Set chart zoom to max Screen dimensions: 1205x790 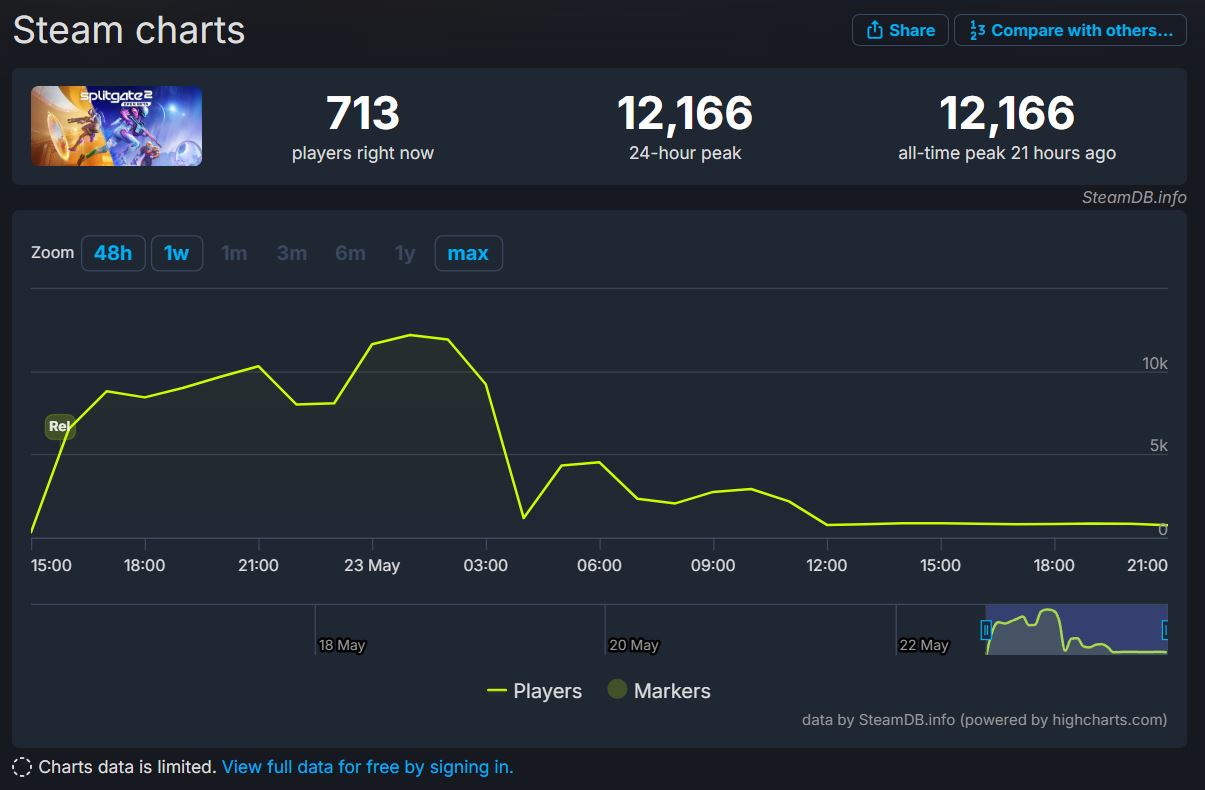[468, 253]
